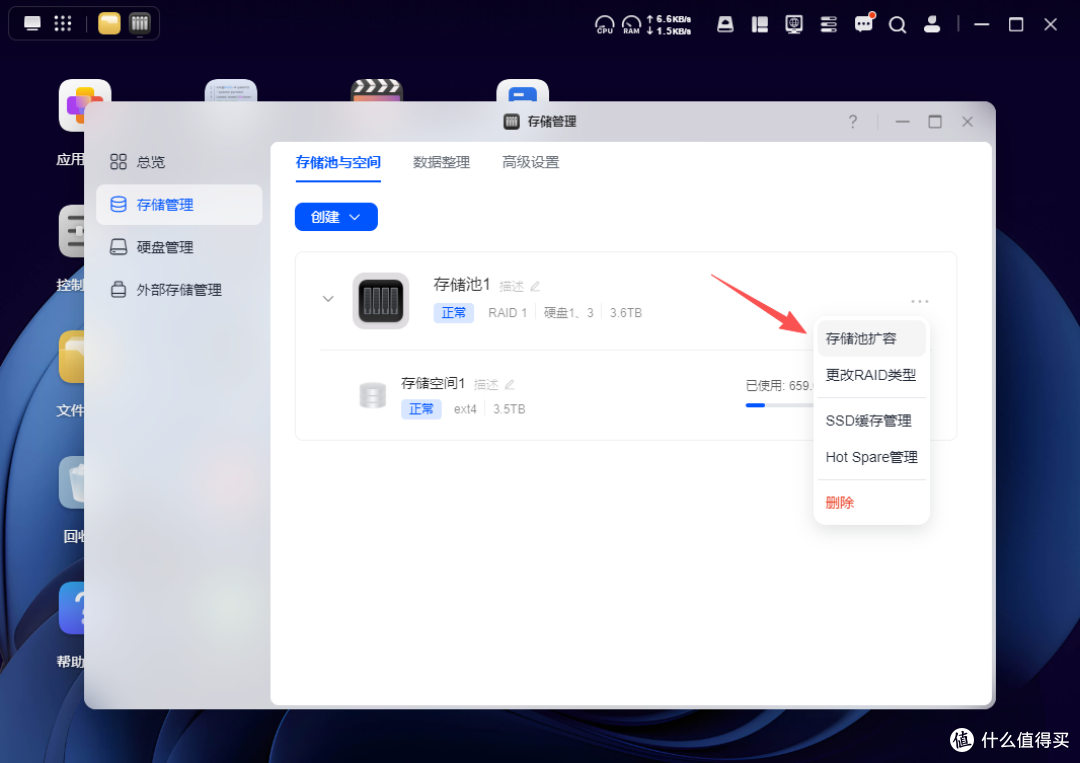The height and width of the screenshot is (763, 1080).
Task: Choose 更改RAID类型 from the context menu
Action: point(871,375)
